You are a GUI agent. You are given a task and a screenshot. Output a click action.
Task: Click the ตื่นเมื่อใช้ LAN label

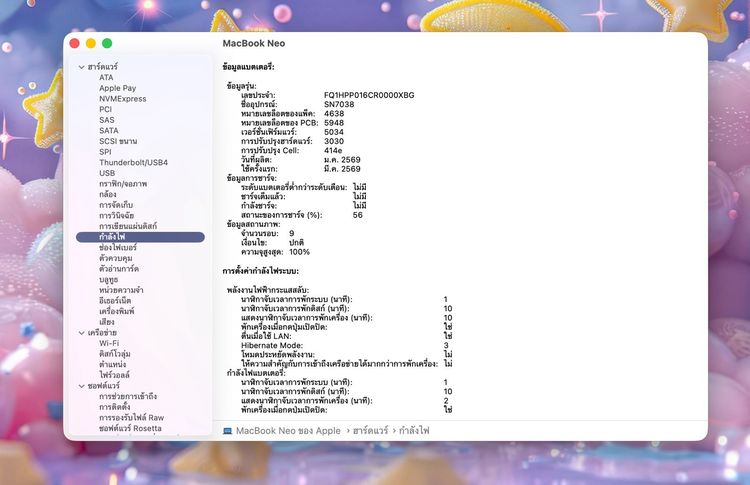pos(266,336)
